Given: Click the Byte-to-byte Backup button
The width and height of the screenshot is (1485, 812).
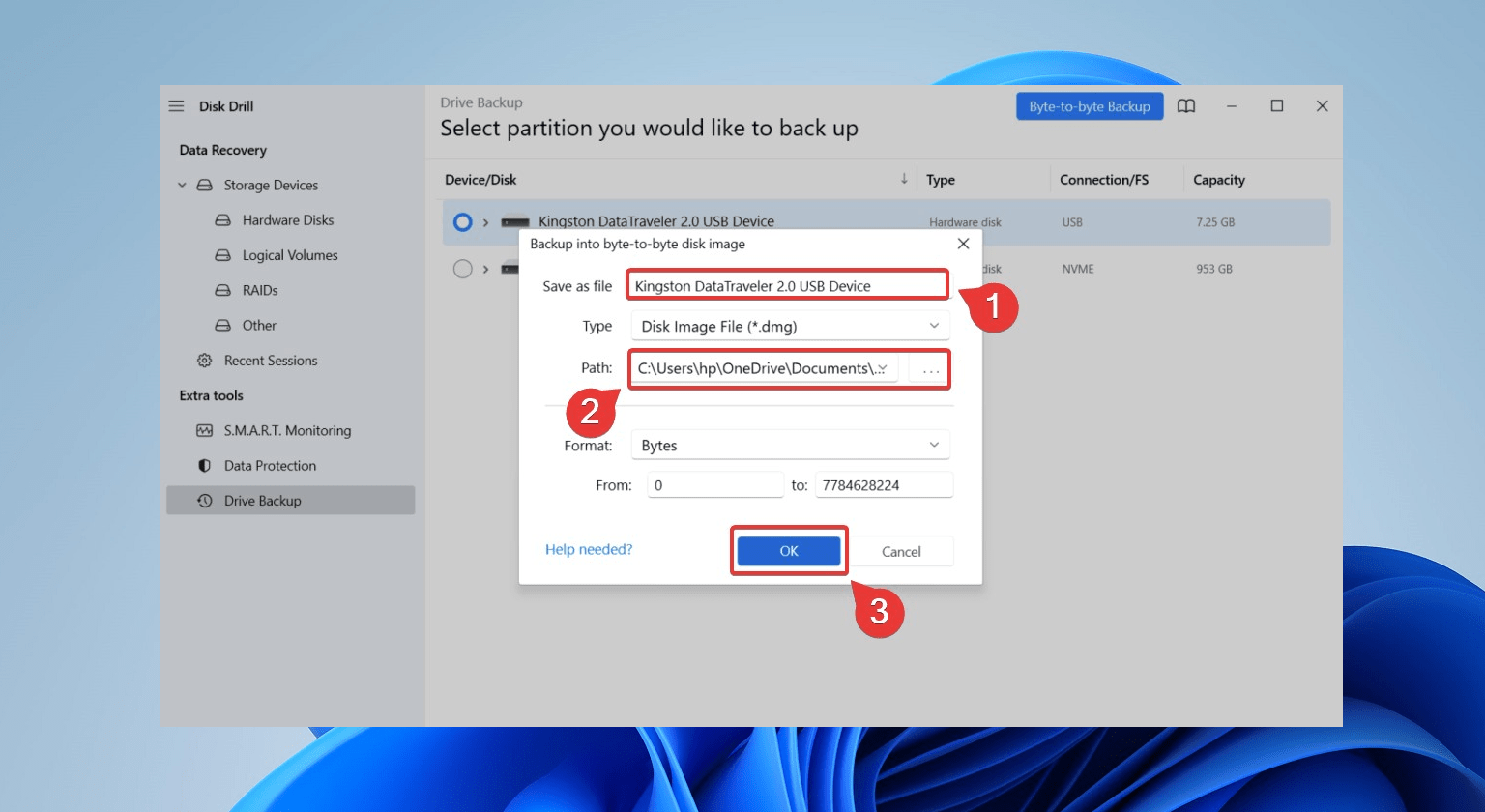Looking at the screenshot, I should (x=1090, y=106).
